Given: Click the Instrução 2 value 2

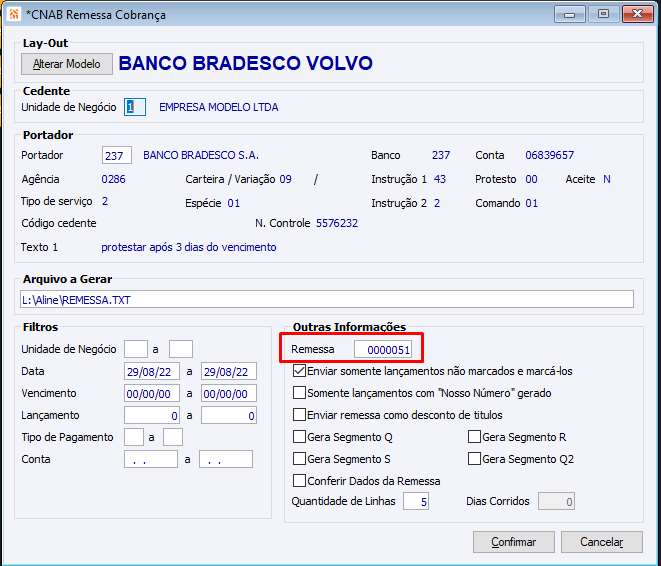Looking at the screenshot, I should (x=437, y=203).
